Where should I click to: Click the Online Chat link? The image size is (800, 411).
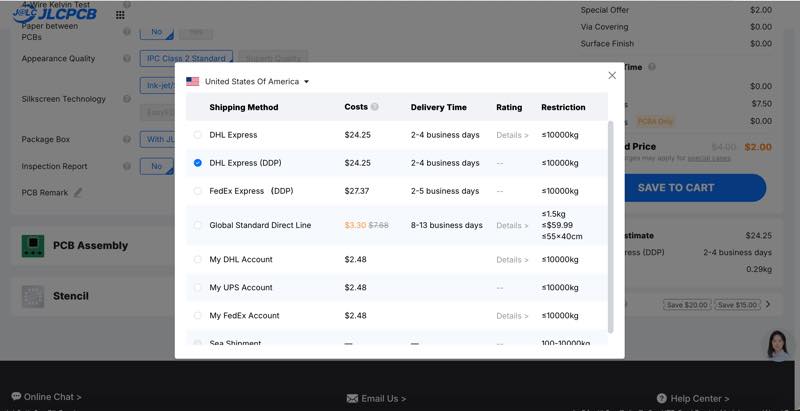click(x=53, y=397)
